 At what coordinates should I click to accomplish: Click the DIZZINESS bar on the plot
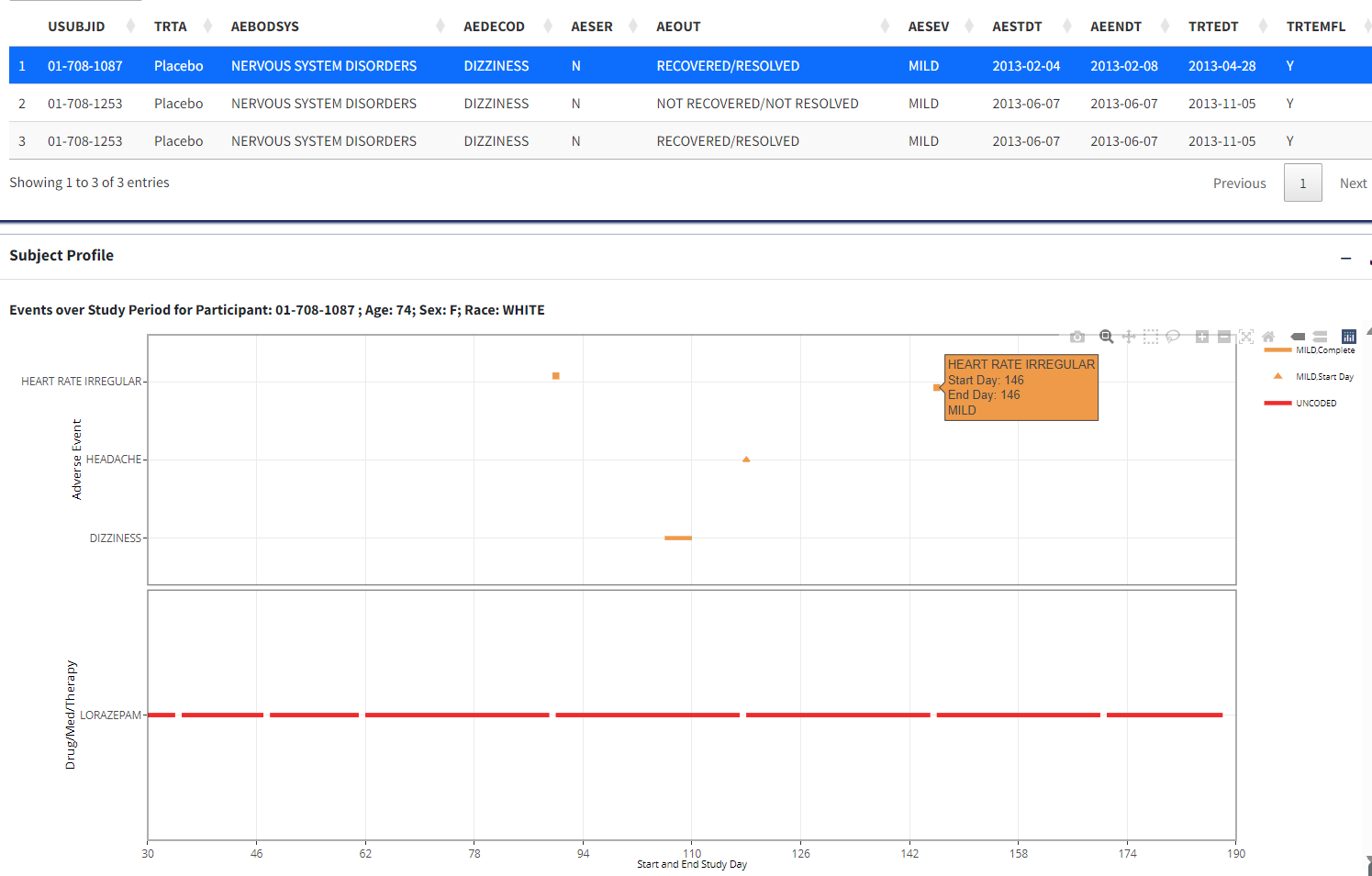pos(678,538)
